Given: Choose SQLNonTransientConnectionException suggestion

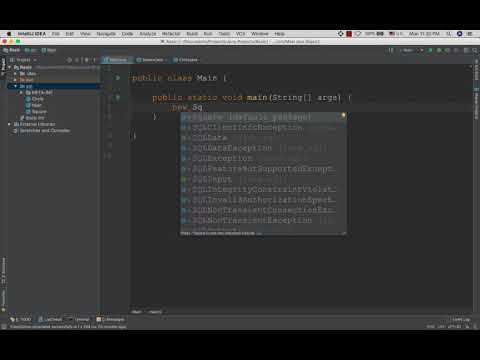Looking at the screenshot, I should [x=263, y=210].
